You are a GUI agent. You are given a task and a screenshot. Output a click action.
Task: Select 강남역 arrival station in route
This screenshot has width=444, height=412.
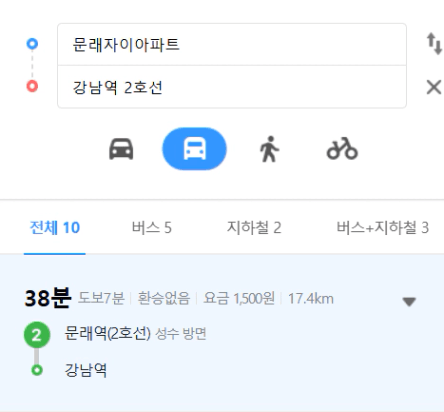pos(86,370)
